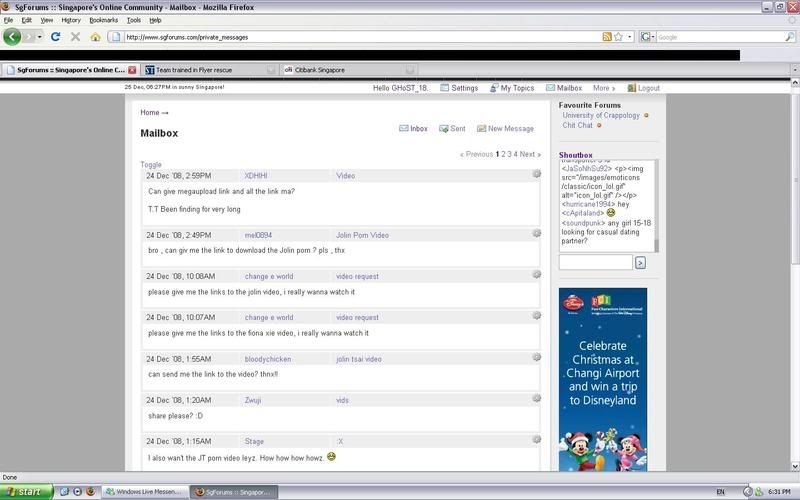Click the Stop loading button

coord(75,37)
